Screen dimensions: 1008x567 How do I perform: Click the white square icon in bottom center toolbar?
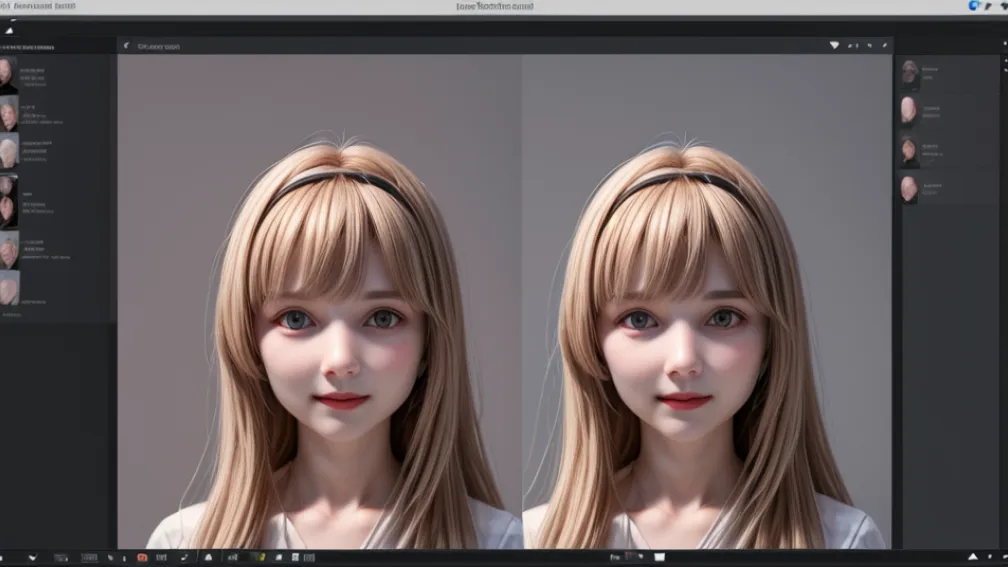point(659,557)
